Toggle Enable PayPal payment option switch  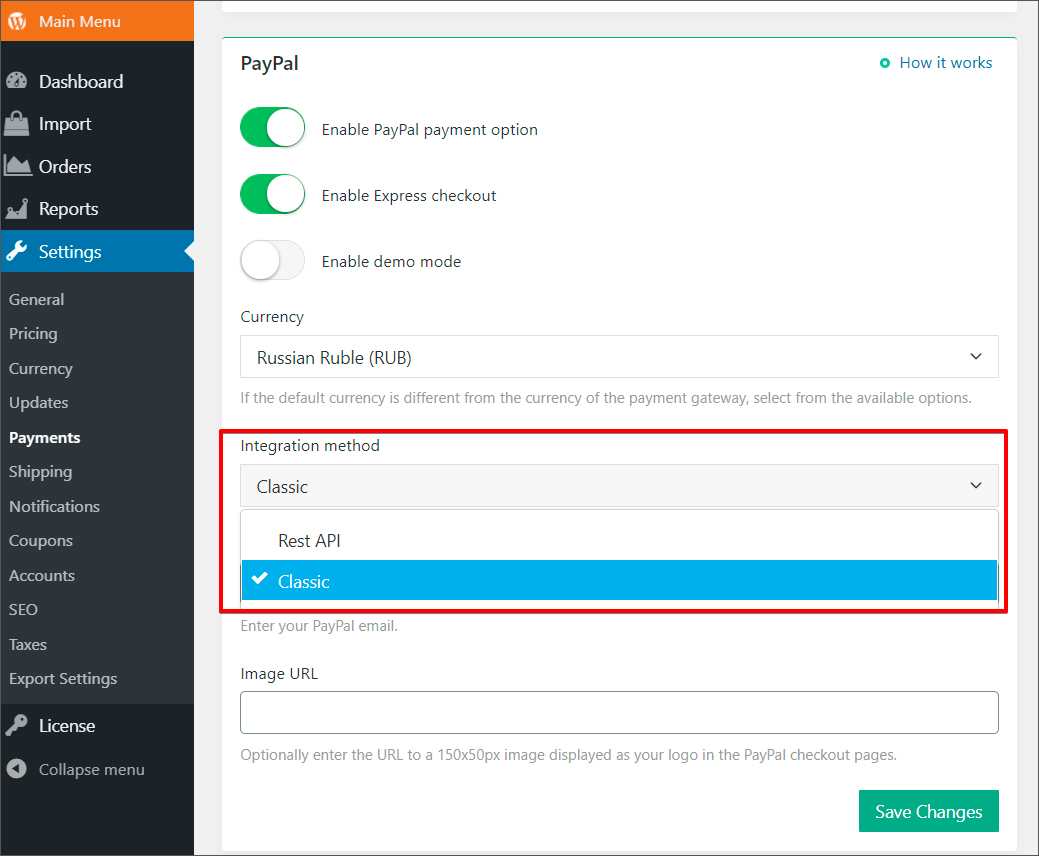pyautogui.click(x=272, y=127)
